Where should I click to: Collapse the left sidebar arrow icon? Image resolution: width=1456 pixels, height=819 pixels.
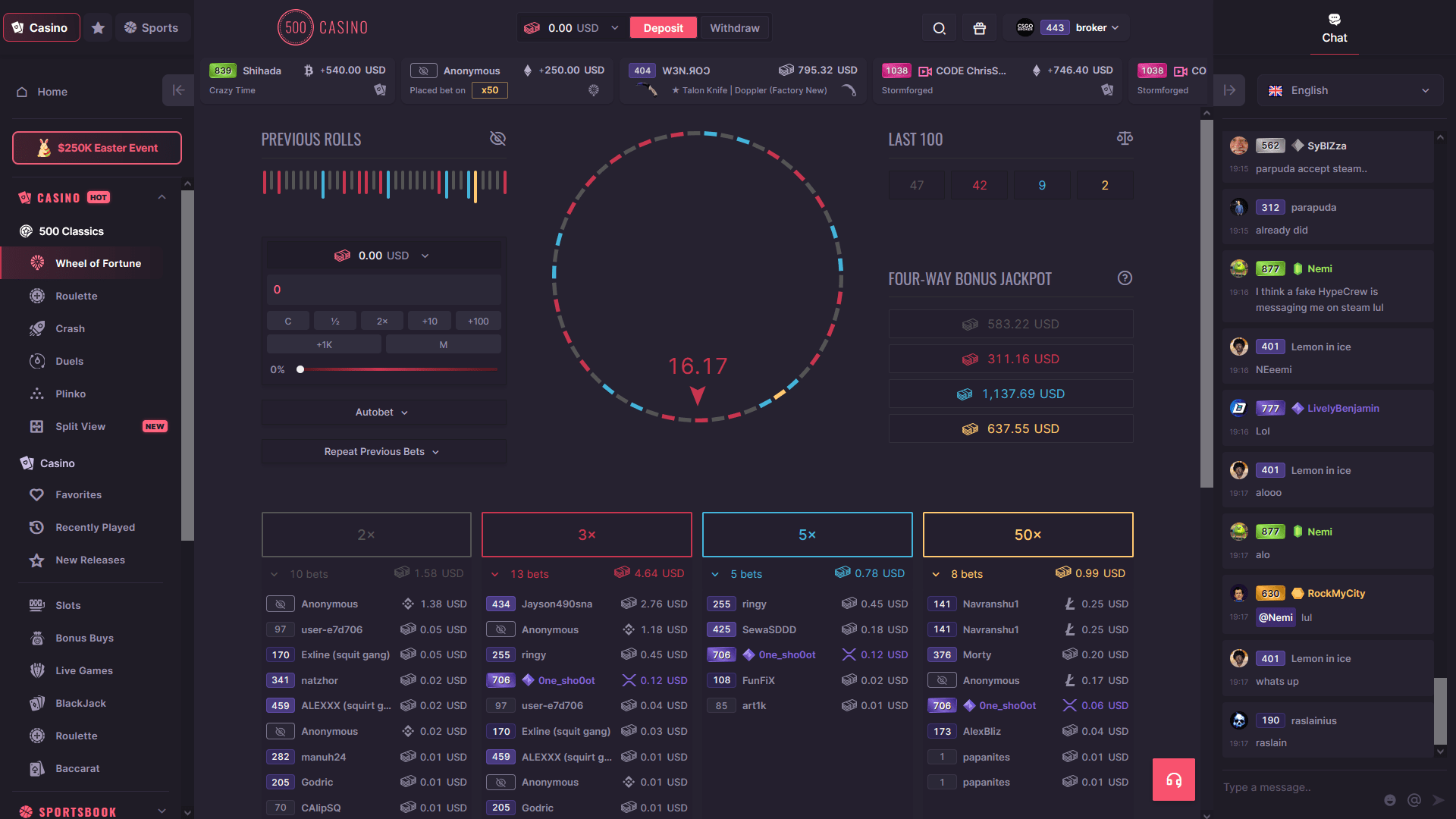tap(178, 90)
